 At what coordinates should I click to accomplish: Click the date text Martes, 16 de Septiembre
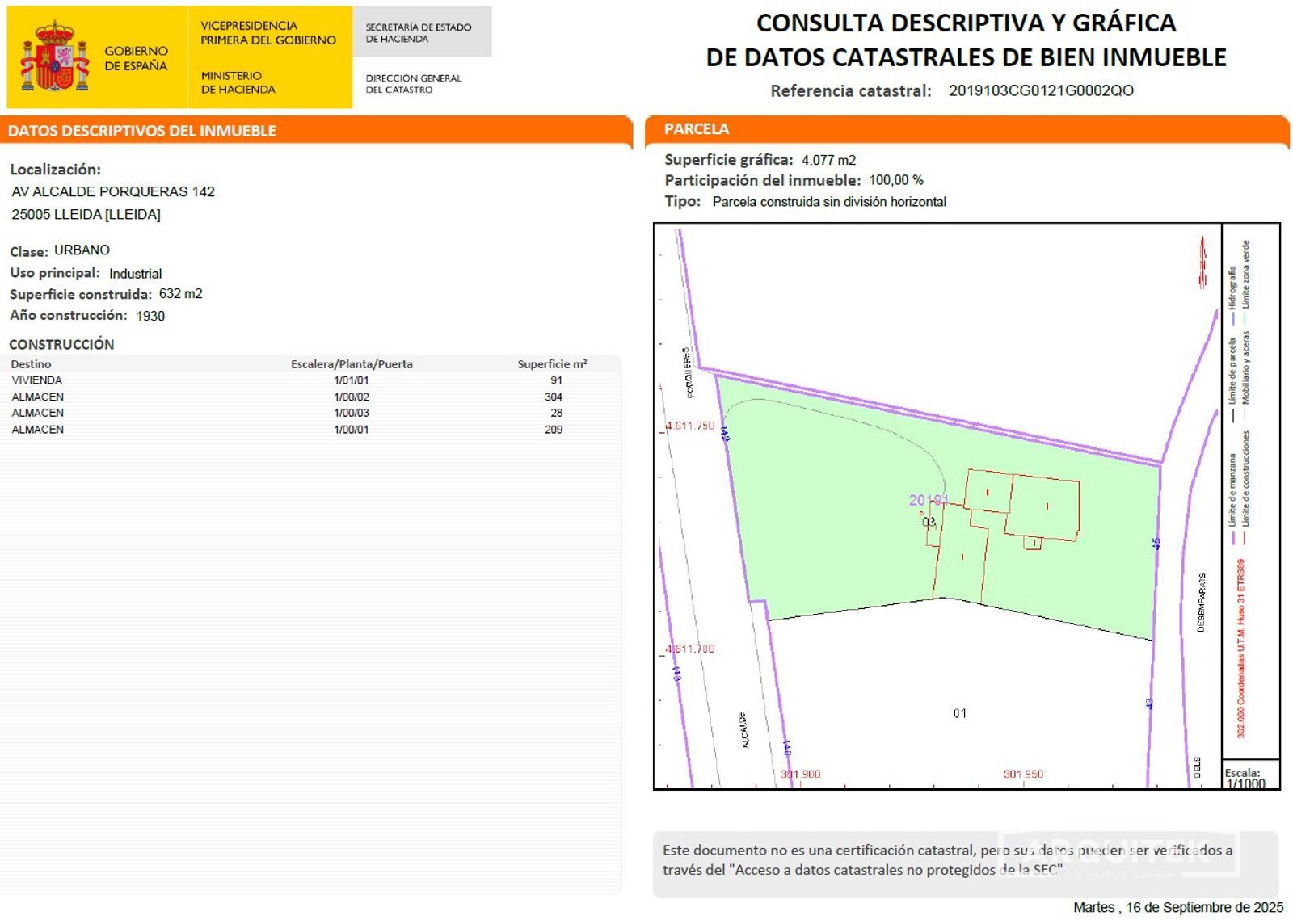point(1177,907)
